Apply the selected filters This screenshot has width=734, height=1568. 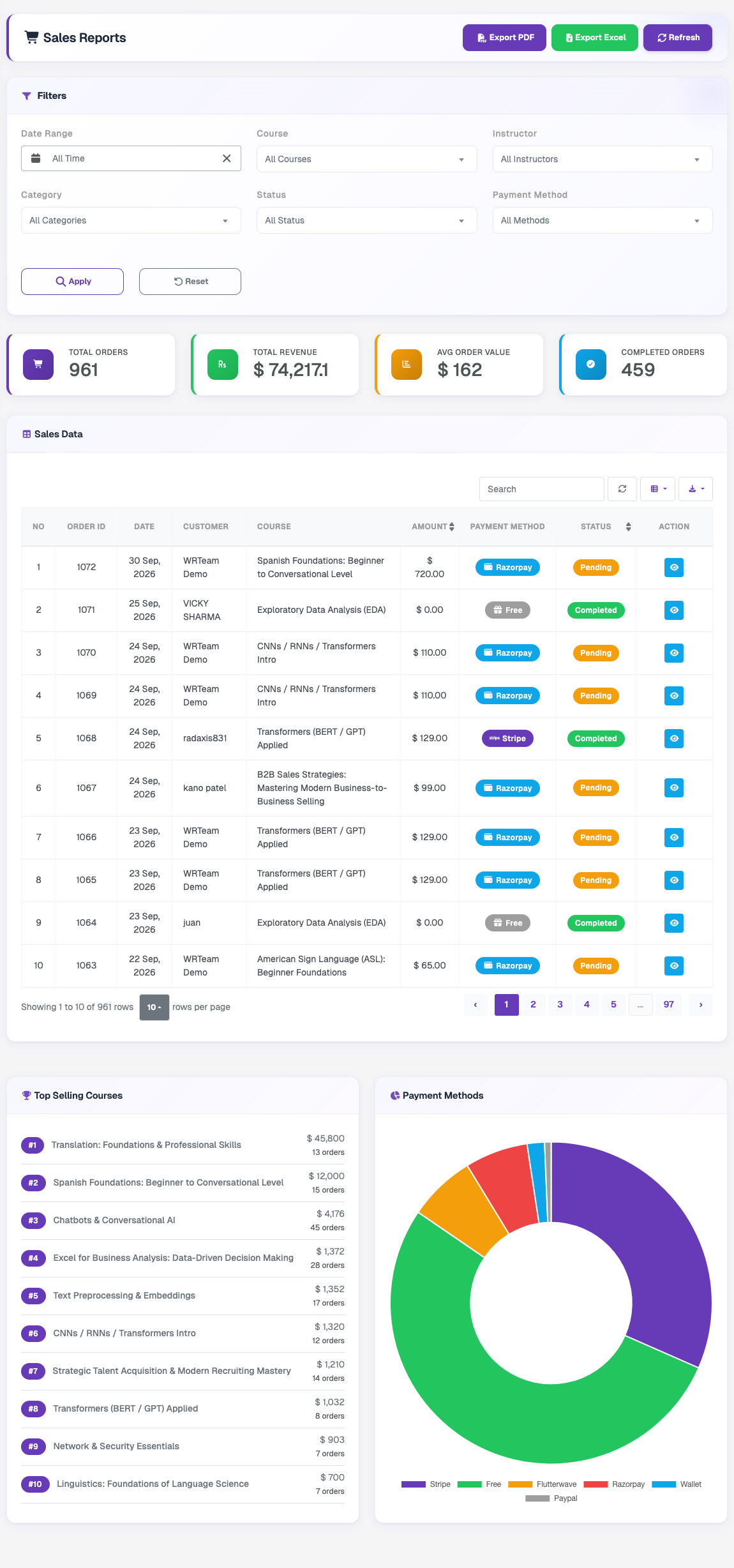72,282
